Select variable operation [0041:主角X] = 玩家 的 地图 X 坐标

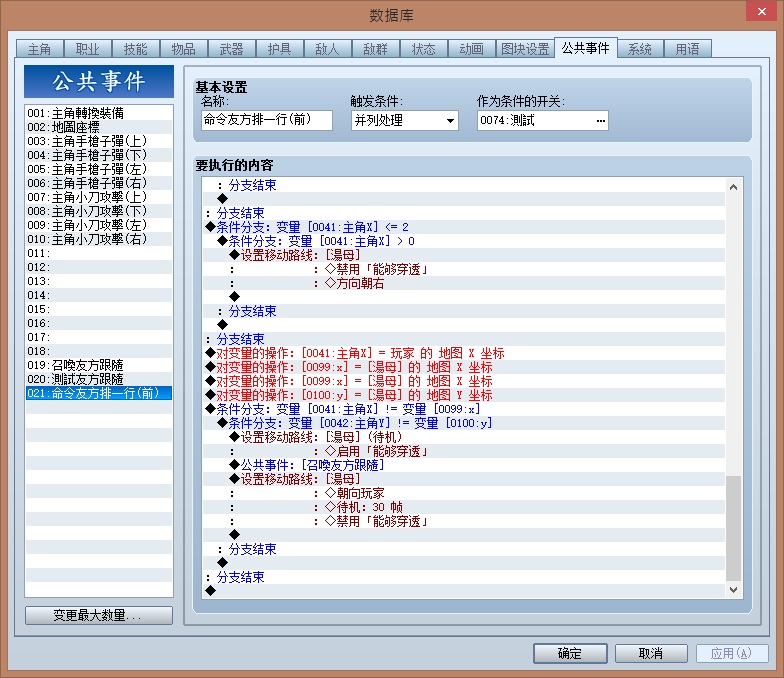(464, 353)
